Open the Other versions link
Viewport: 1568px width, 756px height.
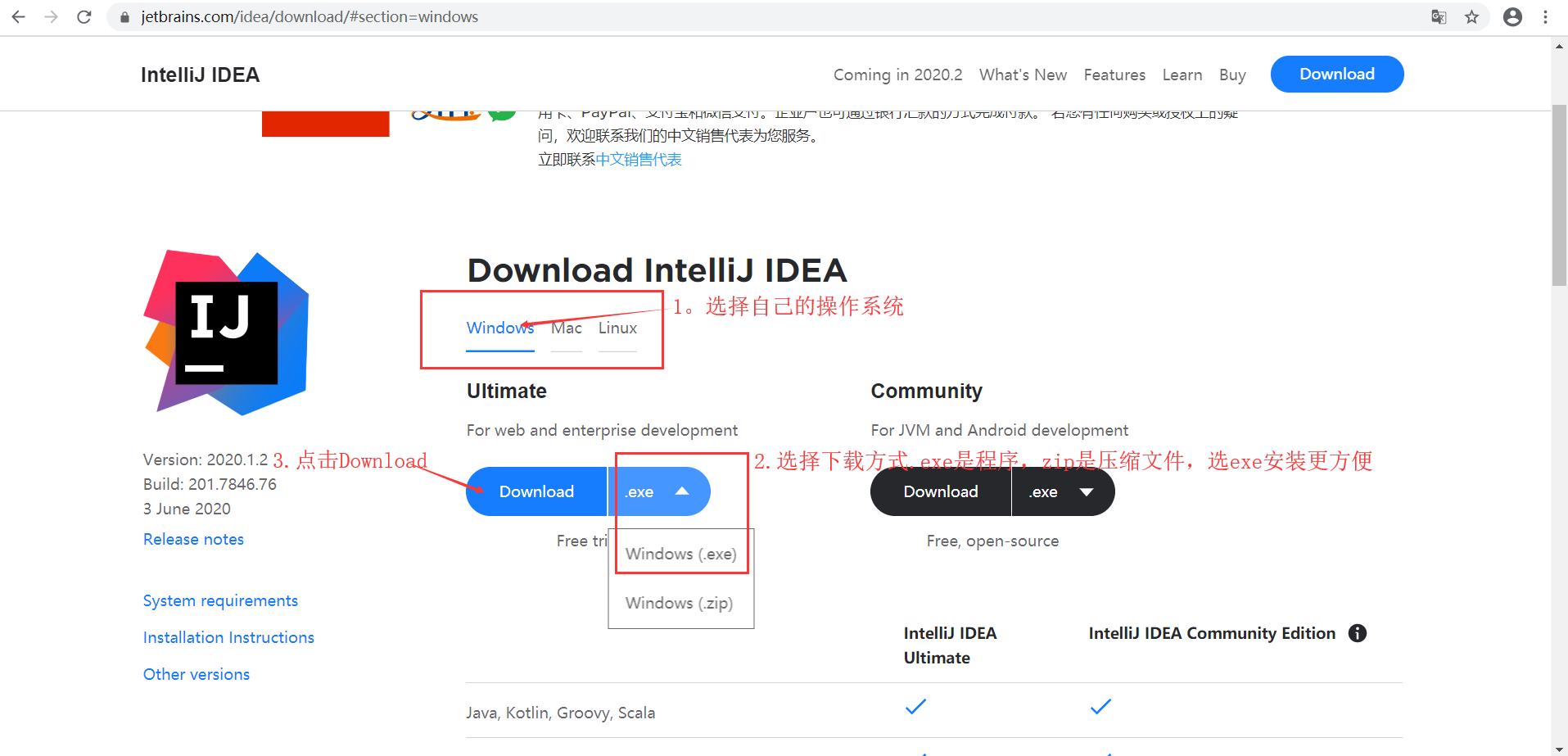pyautogui.click(x=197, y=674)
